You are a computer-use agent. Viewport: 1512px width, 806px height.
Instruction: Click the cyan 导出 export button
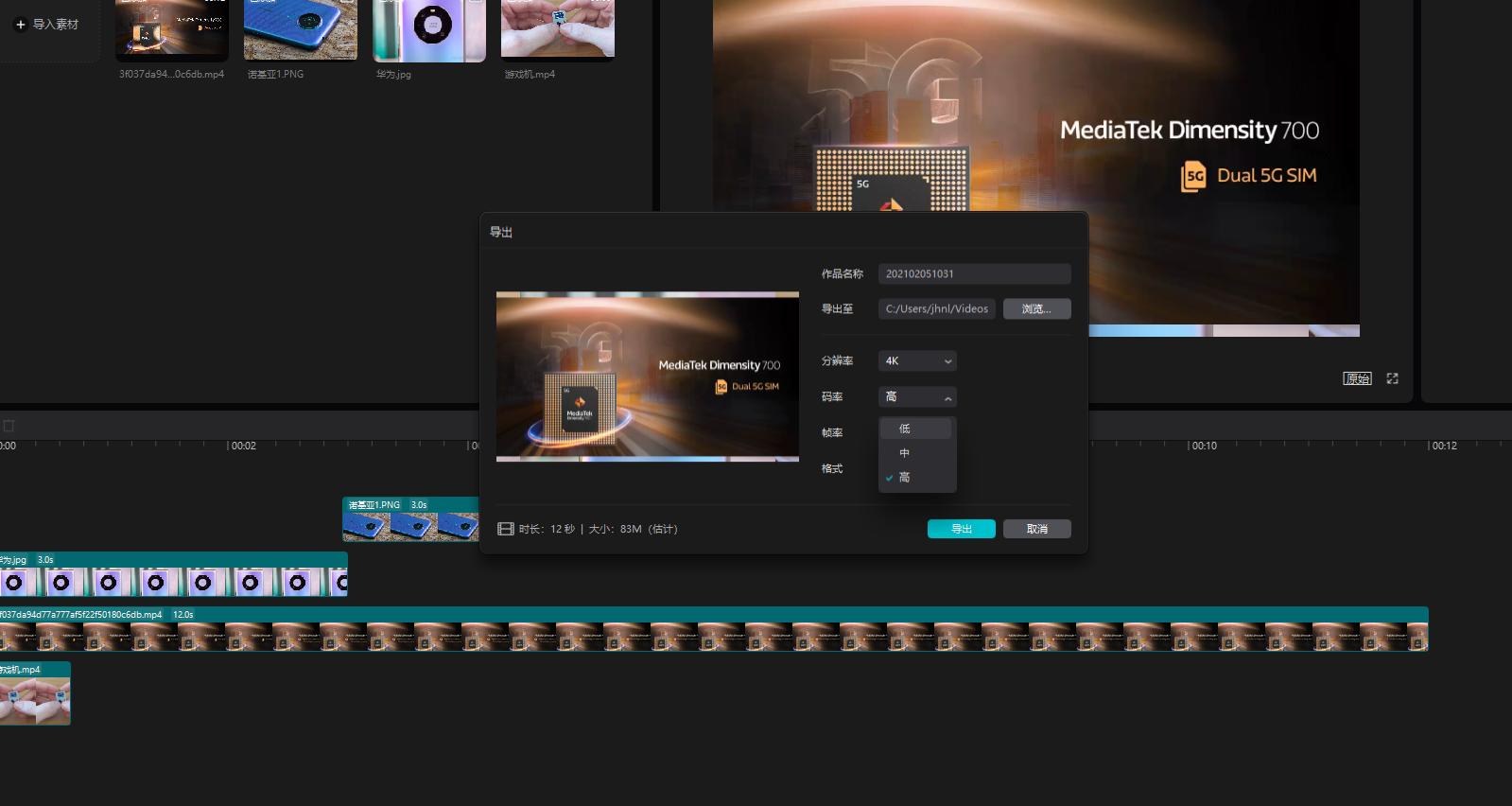961,529
